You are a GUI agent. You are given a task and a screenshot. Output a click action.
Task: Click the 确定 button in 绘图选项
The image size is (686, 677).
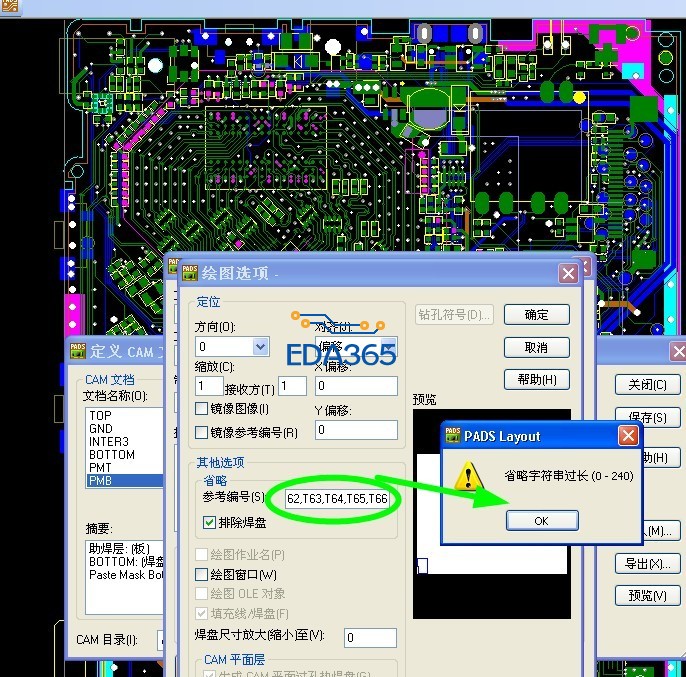coord(536,315)
